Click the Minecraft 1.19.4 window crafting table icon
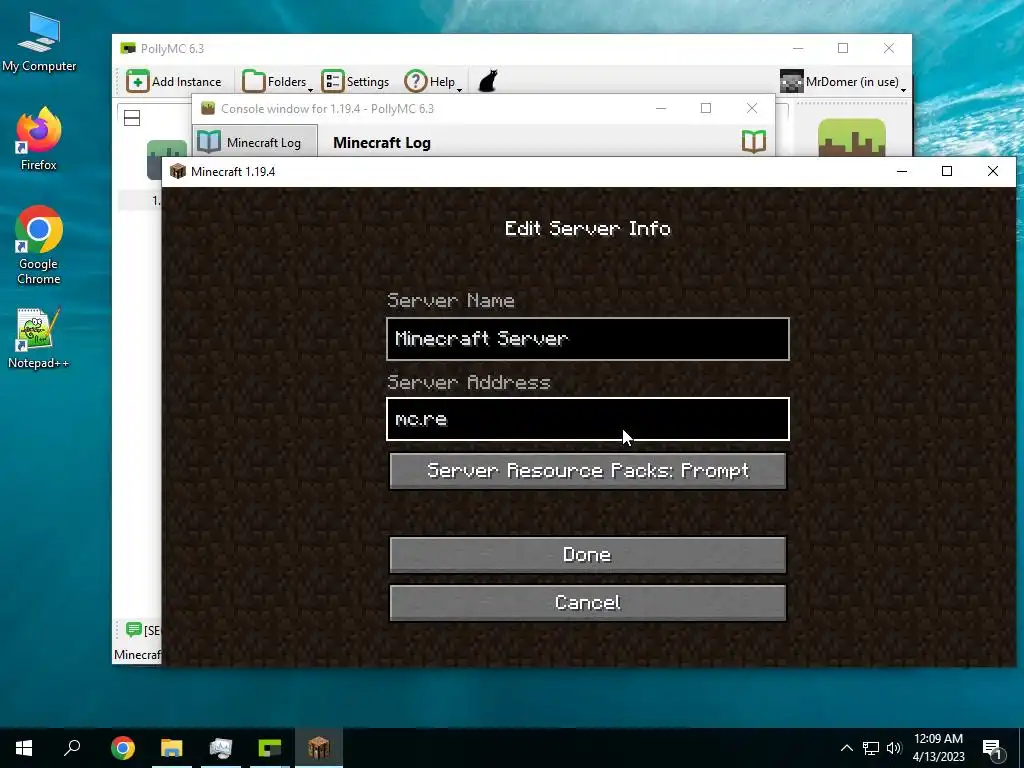Viewport: 1024px width, 768px height. (178, 171)
